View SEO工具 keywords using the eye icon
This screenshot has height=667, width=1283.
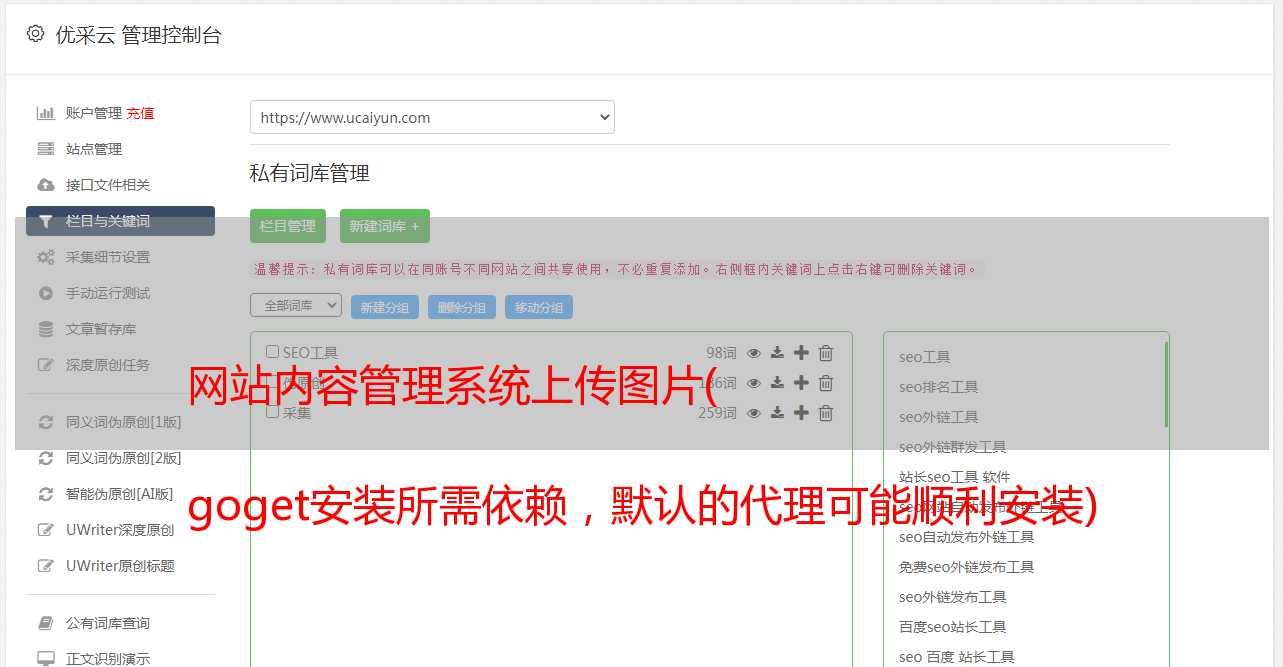[754, 353]
